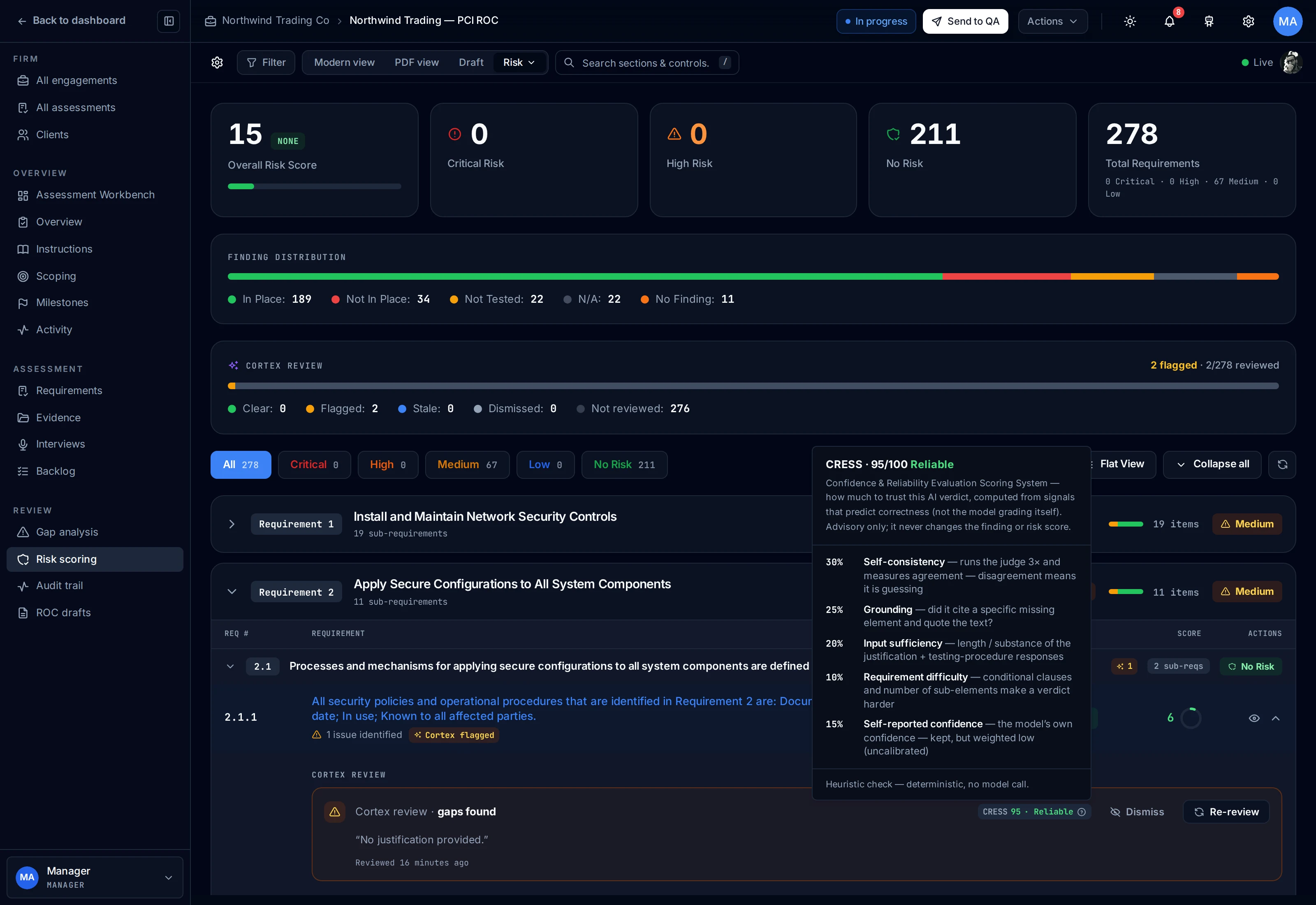Click the CRESS info question-mark icon
This screenshot has width=1316, height=905.
pyautogui.click(x=1081, y=812)
